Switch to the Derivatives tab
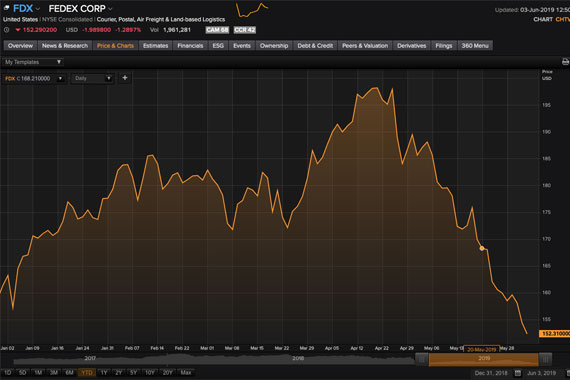 (412, 45)
